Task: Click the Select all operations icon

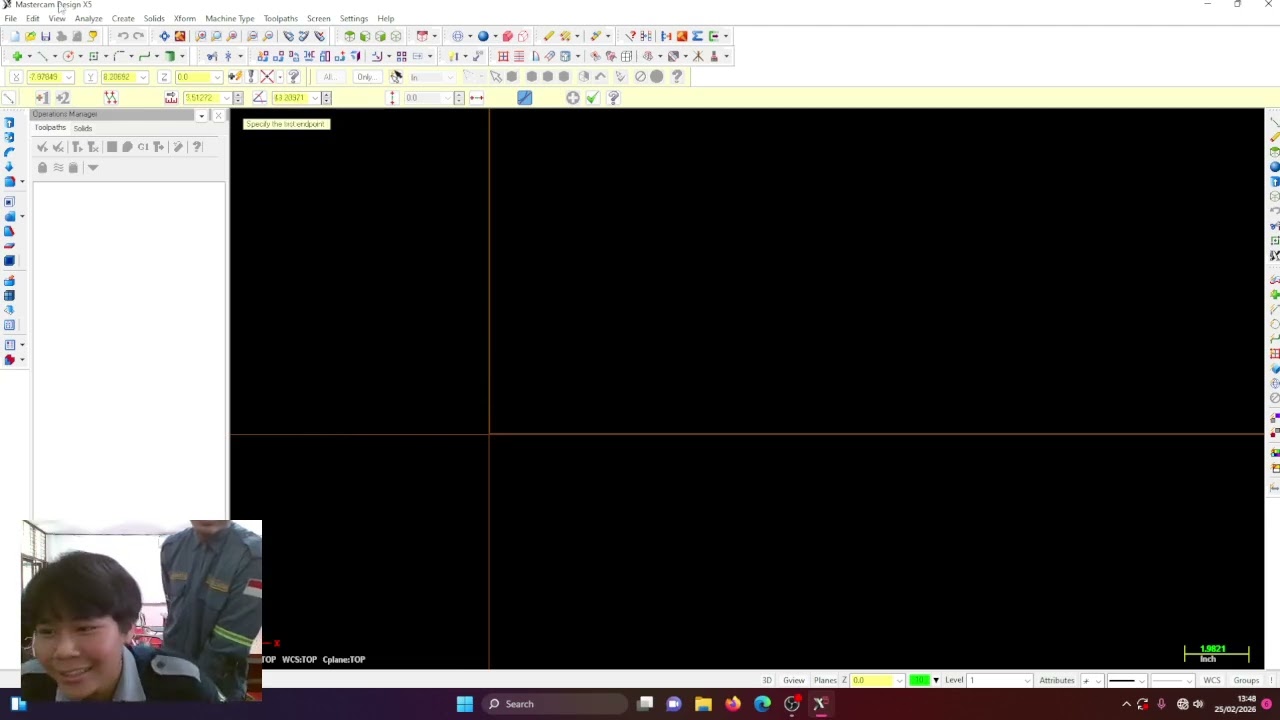Action: coord(42,147)
